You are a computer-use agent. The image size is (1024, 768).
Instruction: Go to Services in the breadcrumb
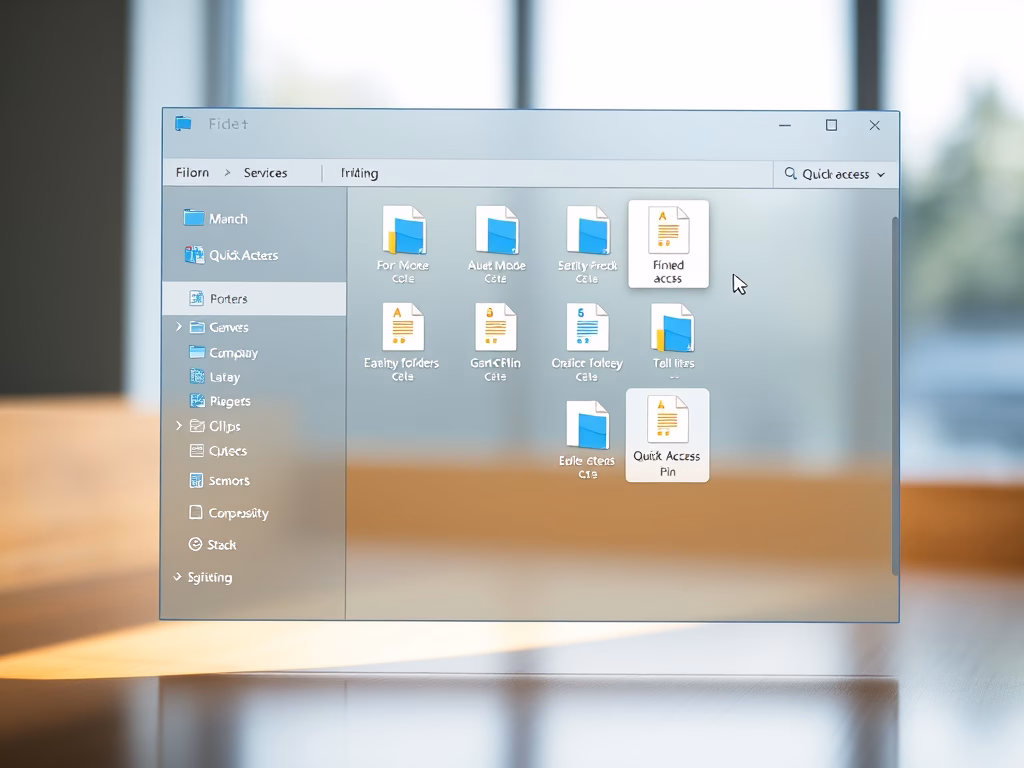265,173
